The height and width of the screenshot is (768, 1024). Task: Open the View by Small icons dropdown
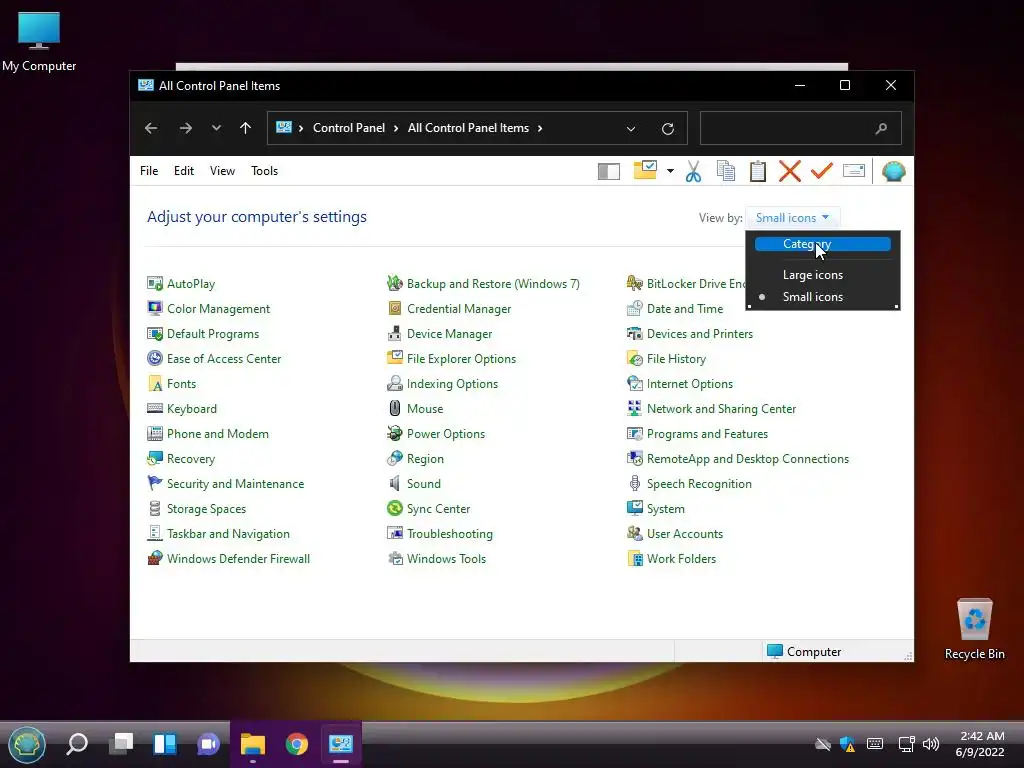[792, 217]
